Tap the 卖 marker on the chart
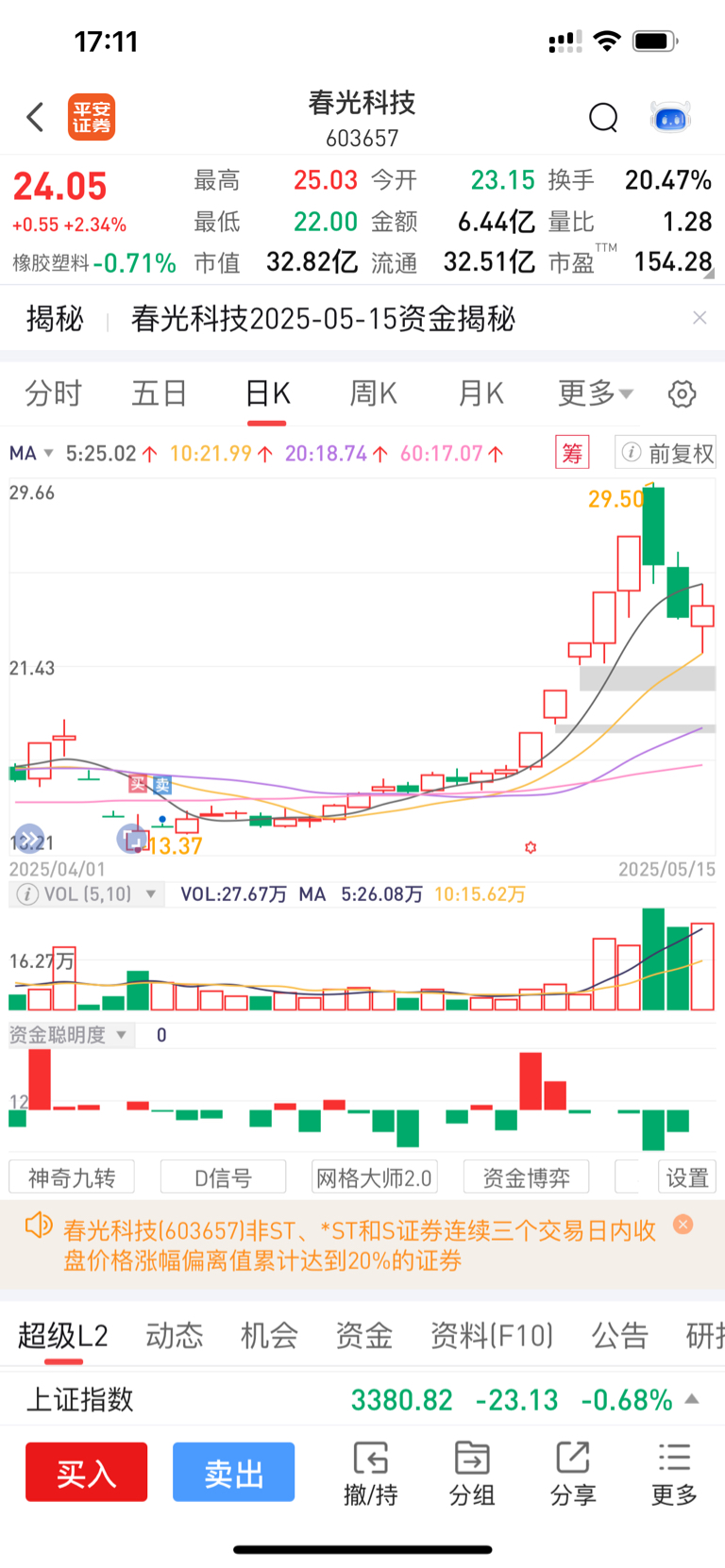Image resolution: width=725 pixels, height=1568 pixels. pos(161,784)
